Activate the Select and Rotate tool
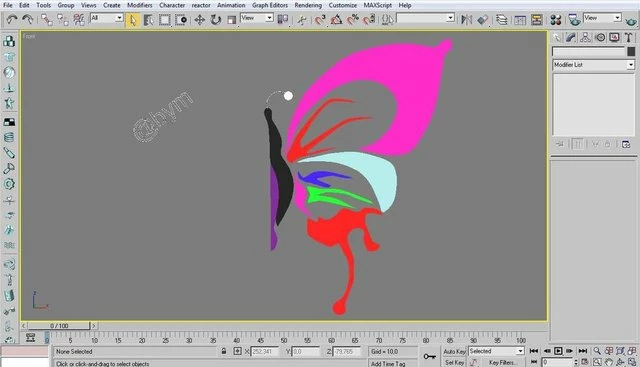 click(x=216, y=20)
